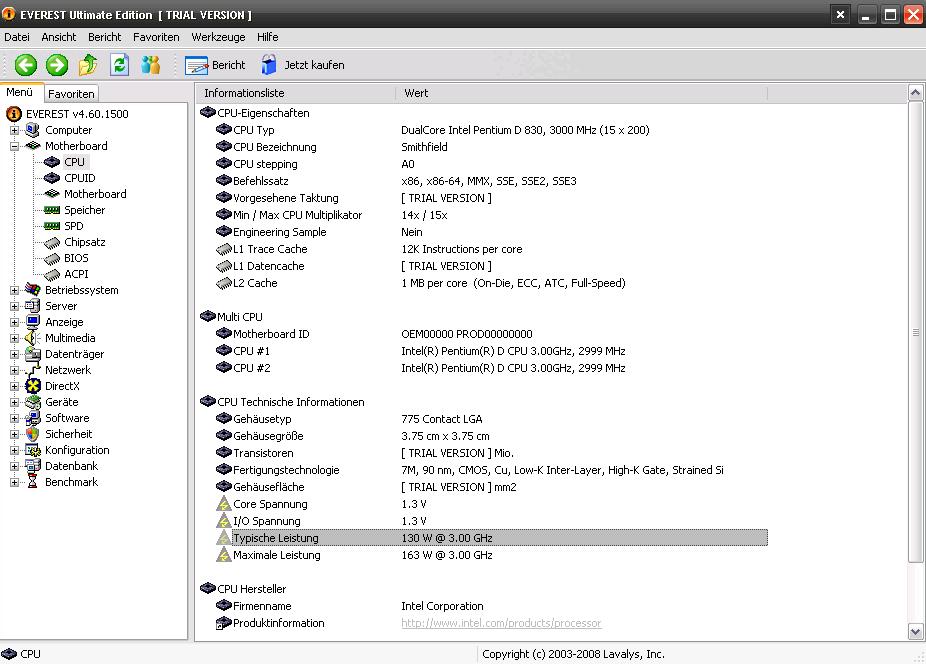The width and height of the screenshot is (926, 664).
Task: Select the Fertigungstechnologie row
Action: pyautogui.click(x=491, y=470)
